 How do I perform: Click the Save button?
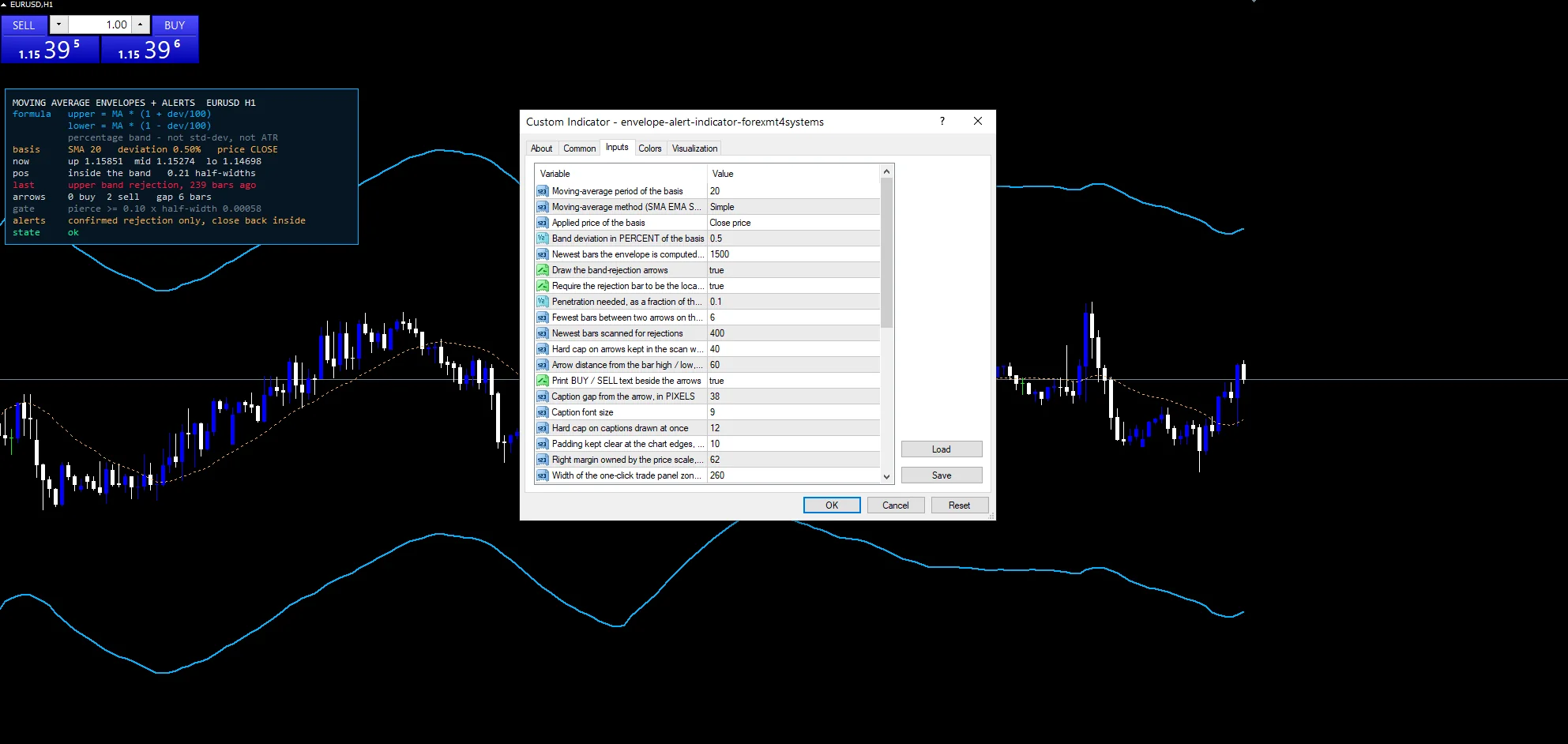click(x=942, y=475)
